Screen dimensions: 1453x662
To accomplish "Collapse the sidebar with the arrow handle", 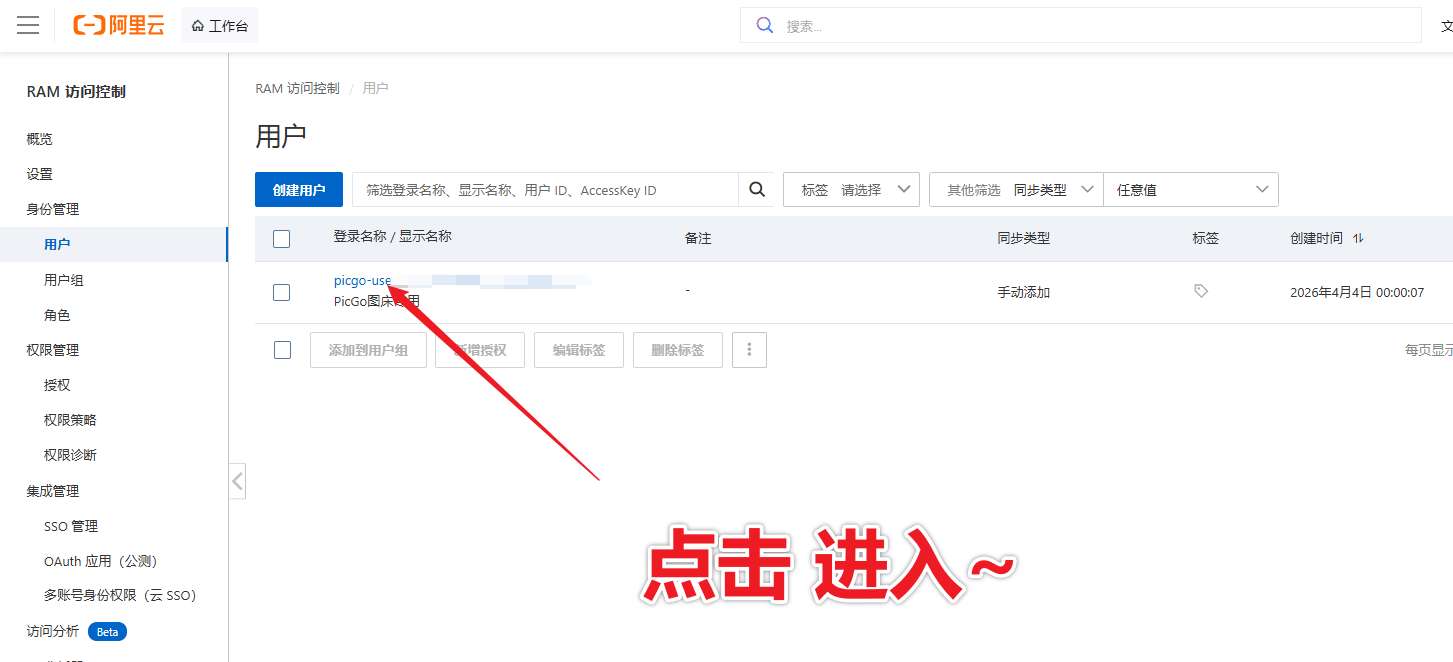I will pyautogui.click(x=237, y=481).
